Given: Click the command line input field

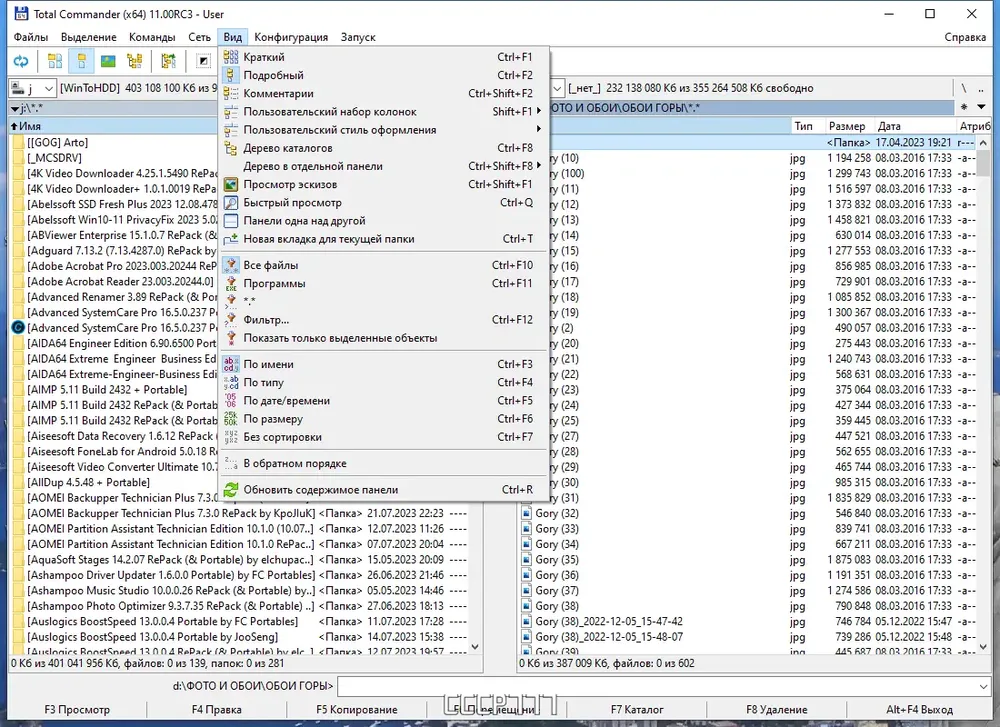Looking at the screenshot, I should pyautogui.click(x=657, y=686).
